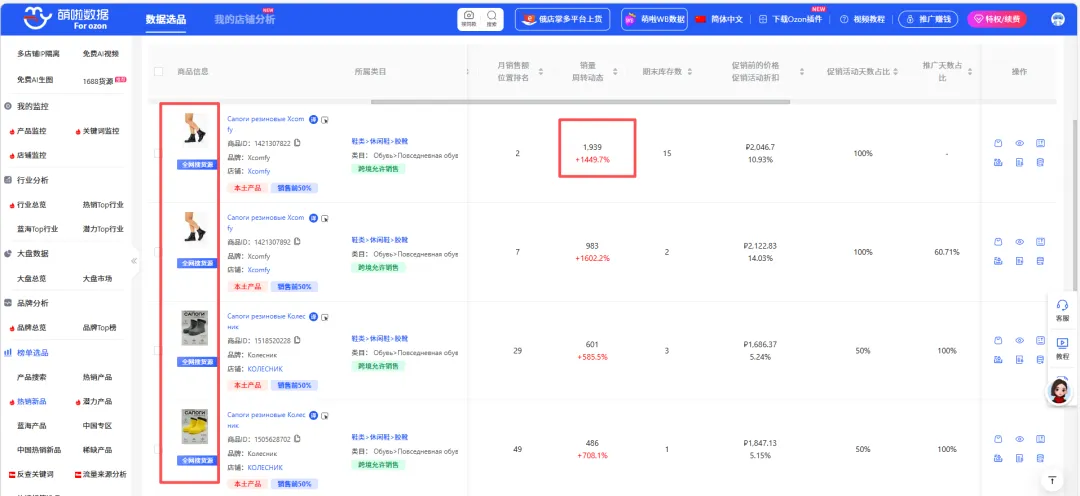Click the horizontal scrollbar under the table header
Image resolution: width=1080 pixels, height=496 pixels.
point(580,101)
